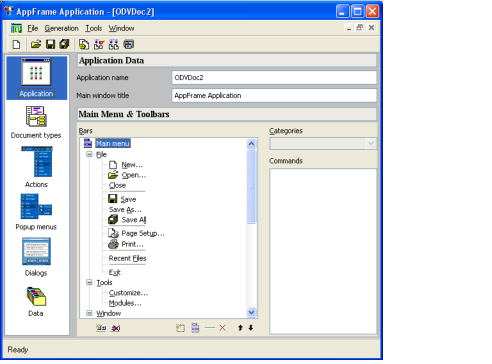The height and width of the screenshot is (364, 492).
Task: Click the Save All toolbar icon
Action: [64, 44]
